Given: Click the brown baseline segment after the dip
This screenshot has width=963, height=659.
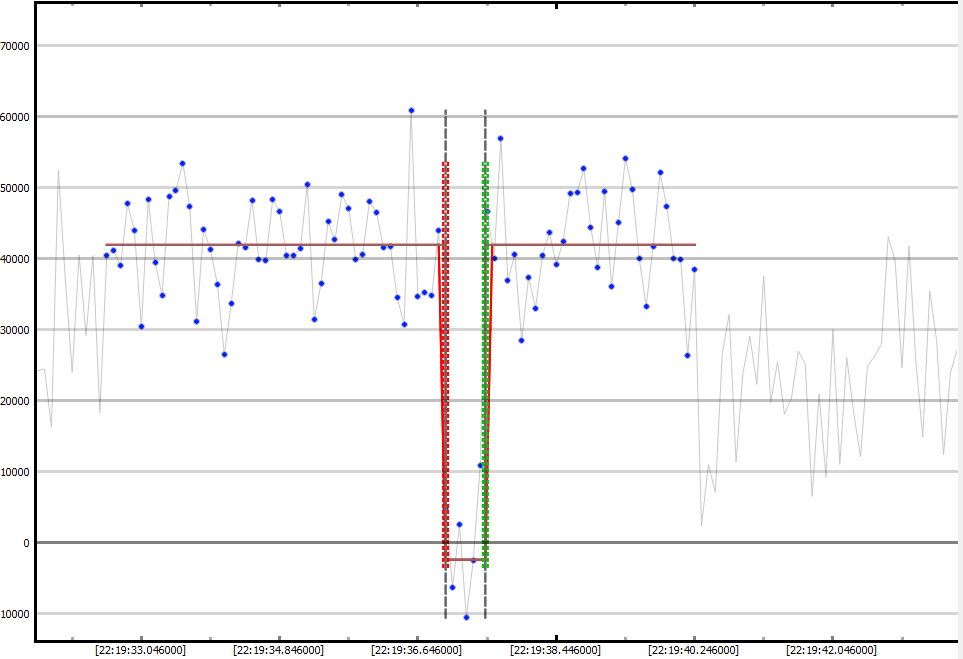Looking at the screenshot, I should click(x=600, y=245).
